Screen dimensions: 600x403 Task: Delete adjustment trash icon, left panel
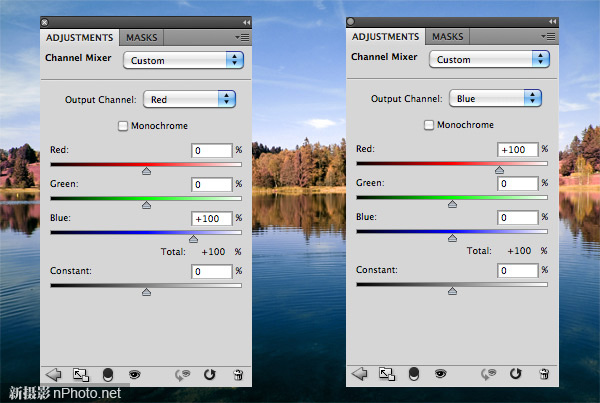pos(238,375)
